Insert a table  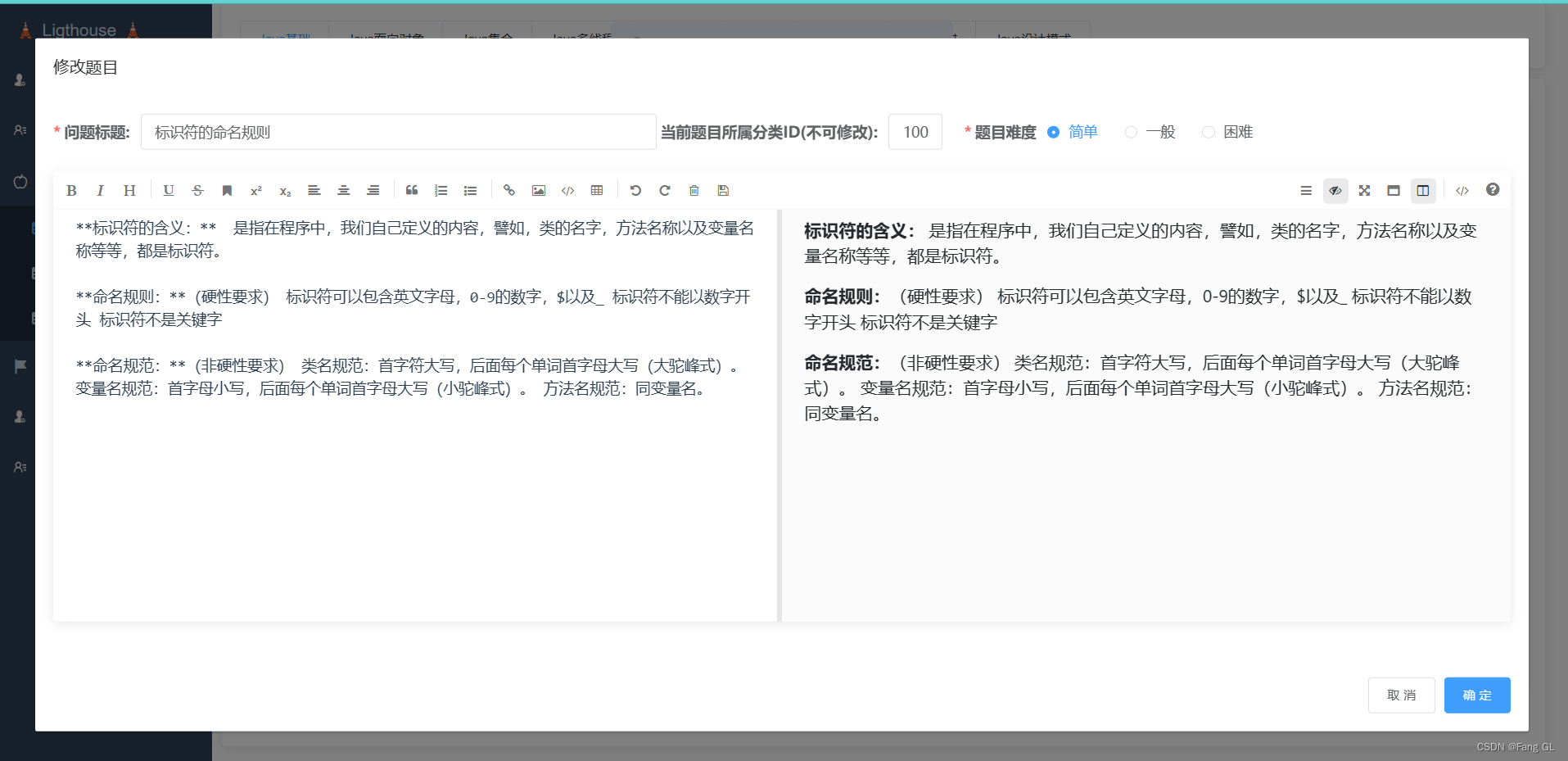[x=597, y=190]
